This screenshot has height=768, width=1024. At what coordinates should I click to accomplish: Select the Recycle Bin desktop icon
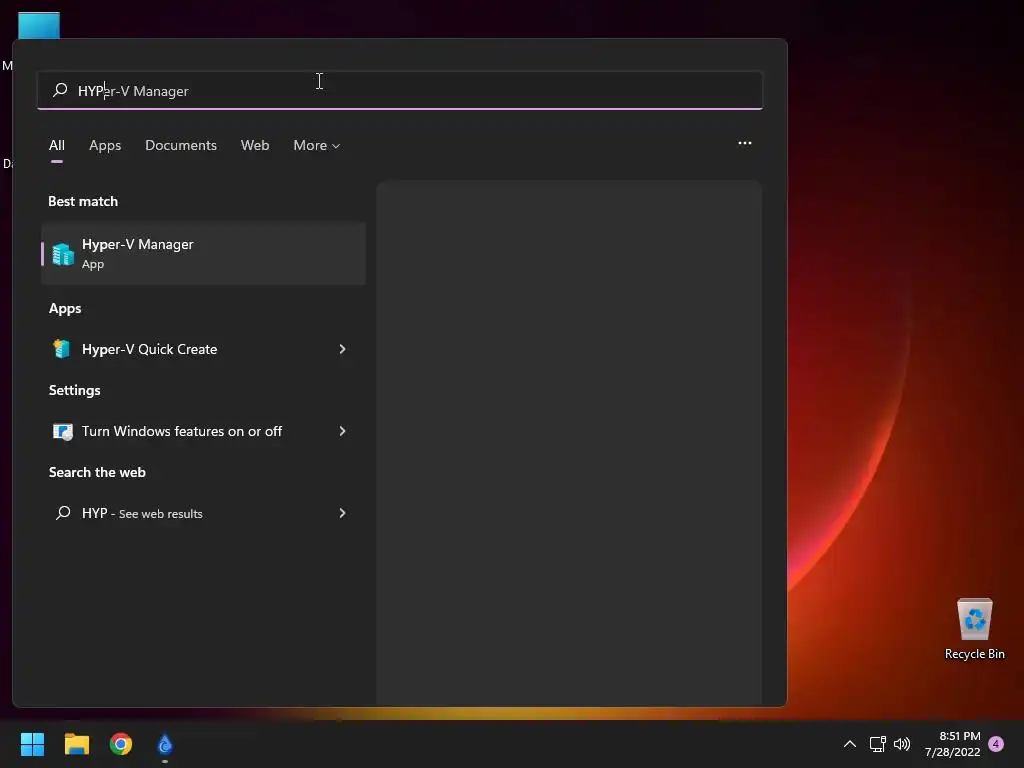coord(974,628)
